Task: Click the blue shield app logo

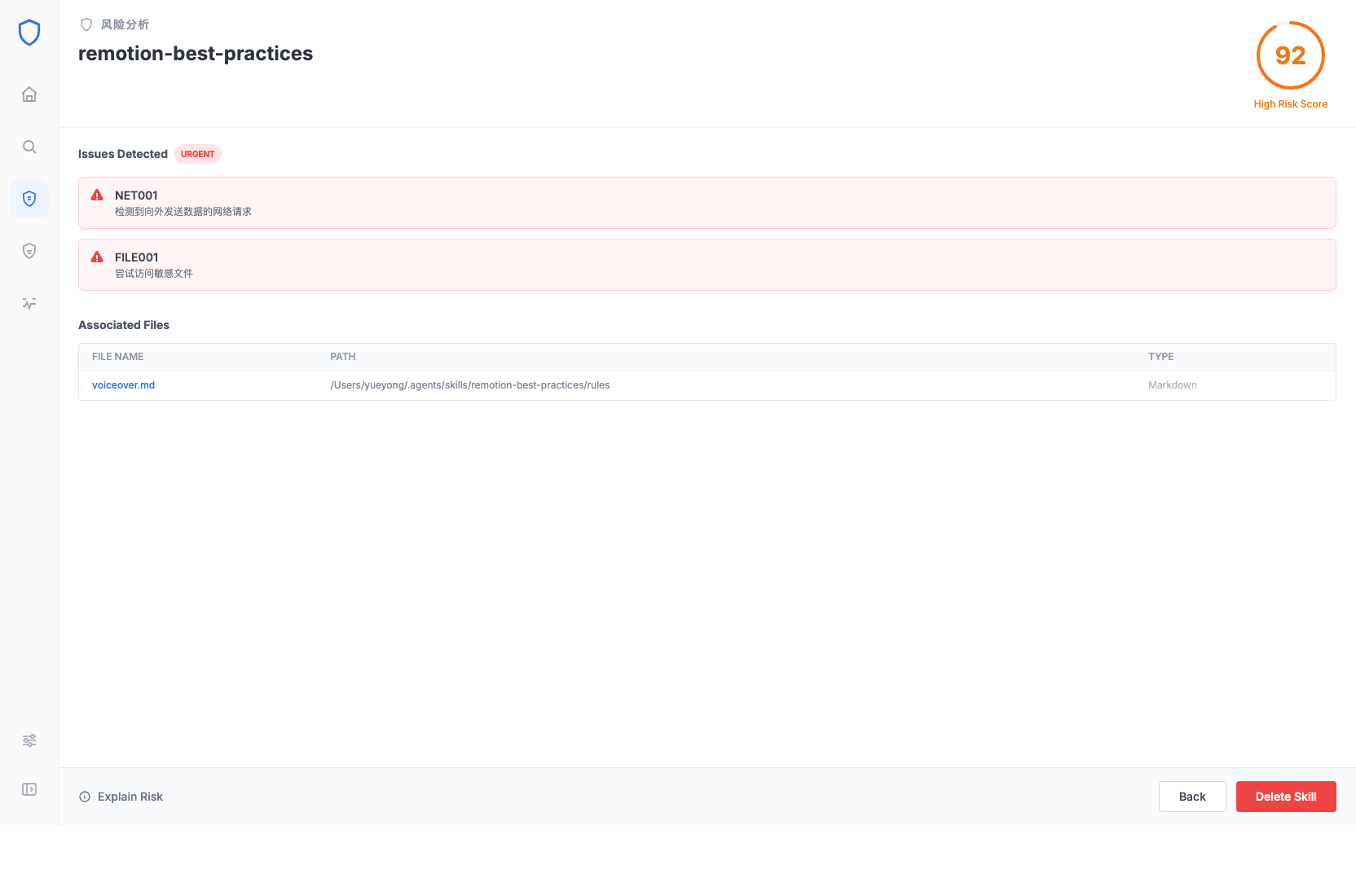Action: click(x=29, y=33)
